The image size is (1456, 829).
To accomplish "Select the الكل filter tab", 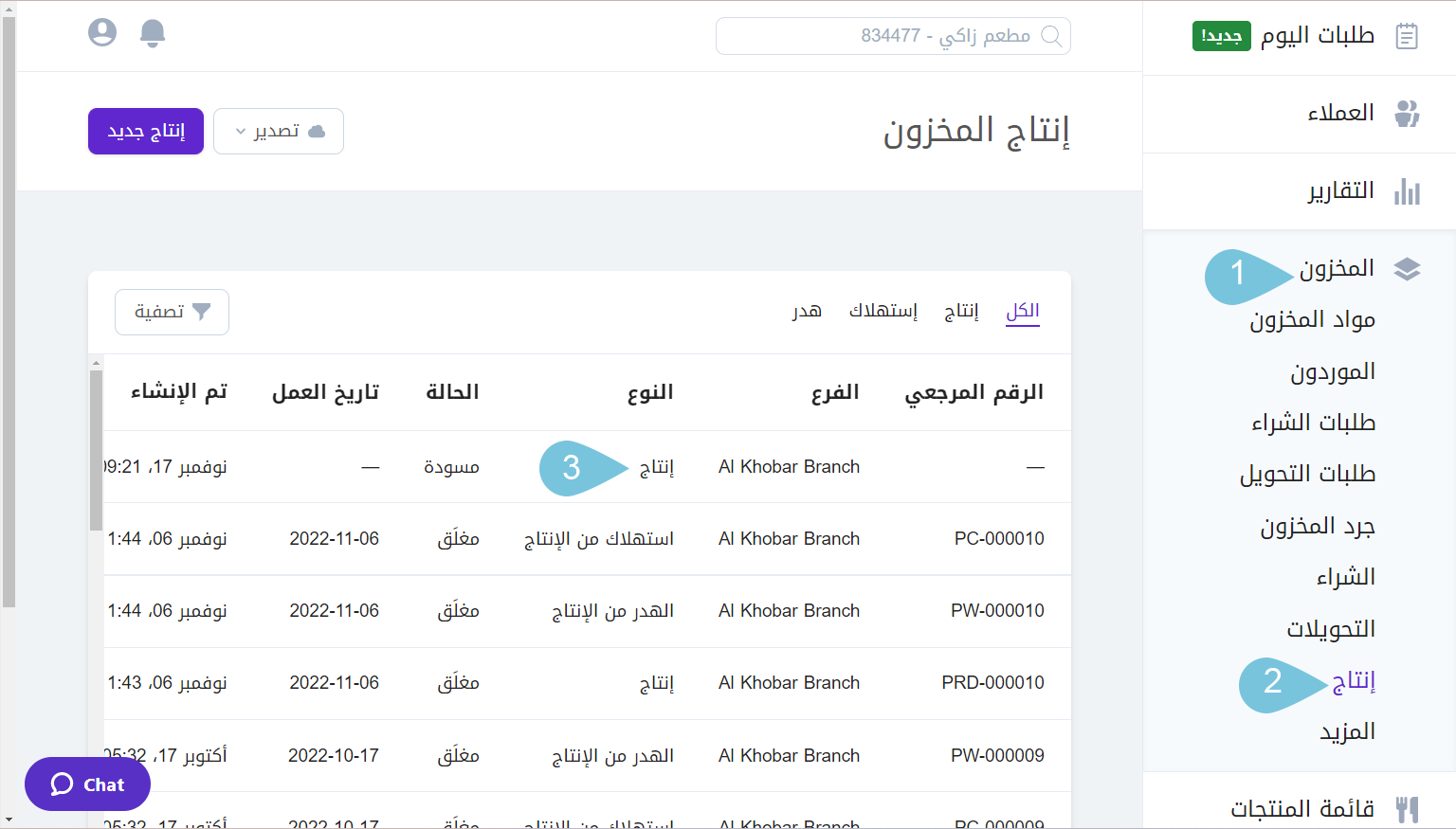I will pos(1022,310).
